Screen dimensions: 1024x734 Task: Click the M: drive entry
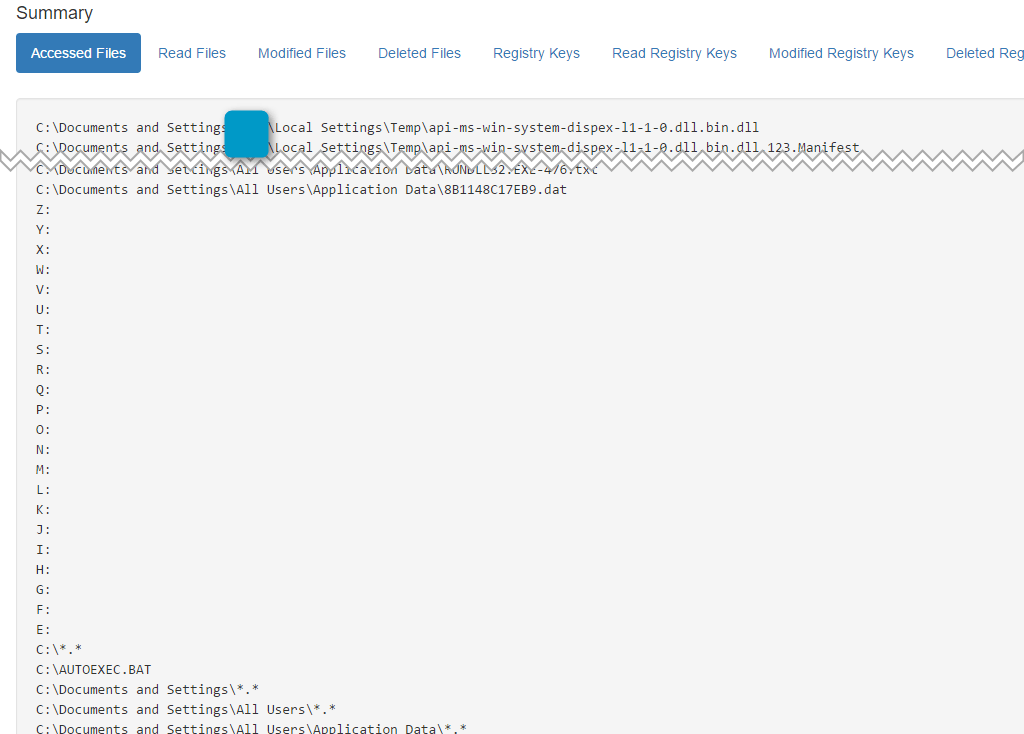pyautogui.click(x=43, y=469)
